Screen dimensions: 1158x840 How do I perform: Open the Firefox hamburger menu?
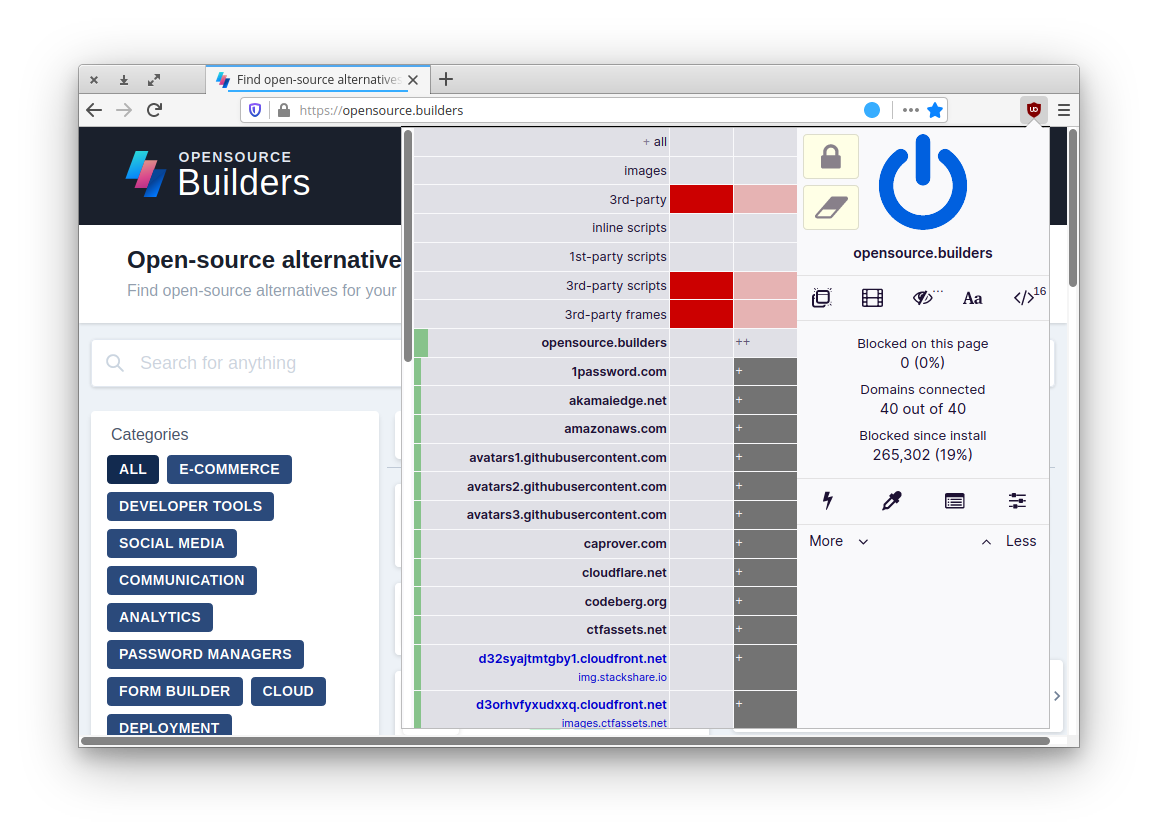click(1063, 110)
